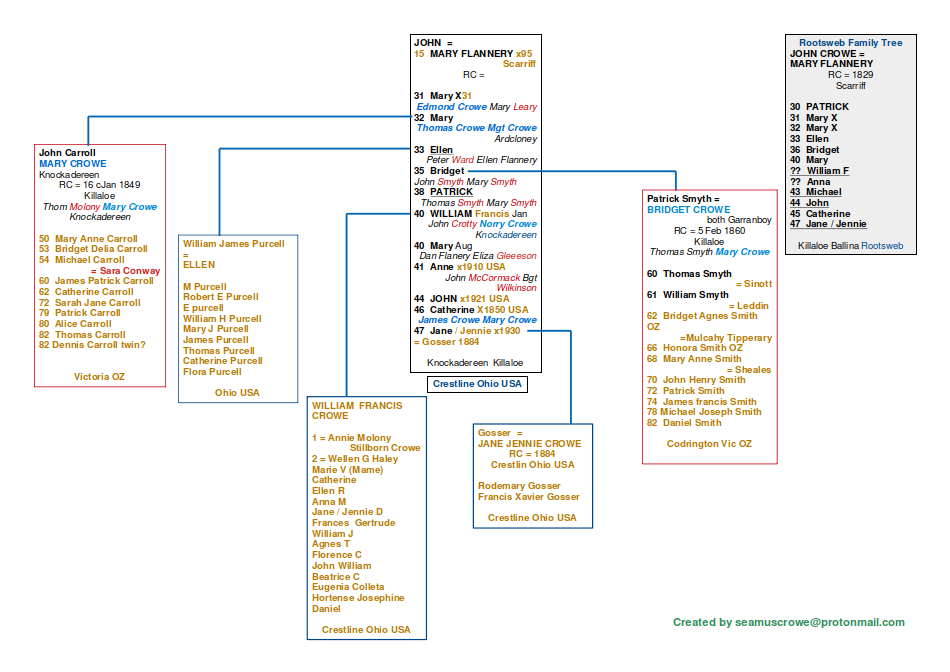Select ELLEN in the William James Purcell box
This screenshot has height=672, width=950.
pos(199,265)
